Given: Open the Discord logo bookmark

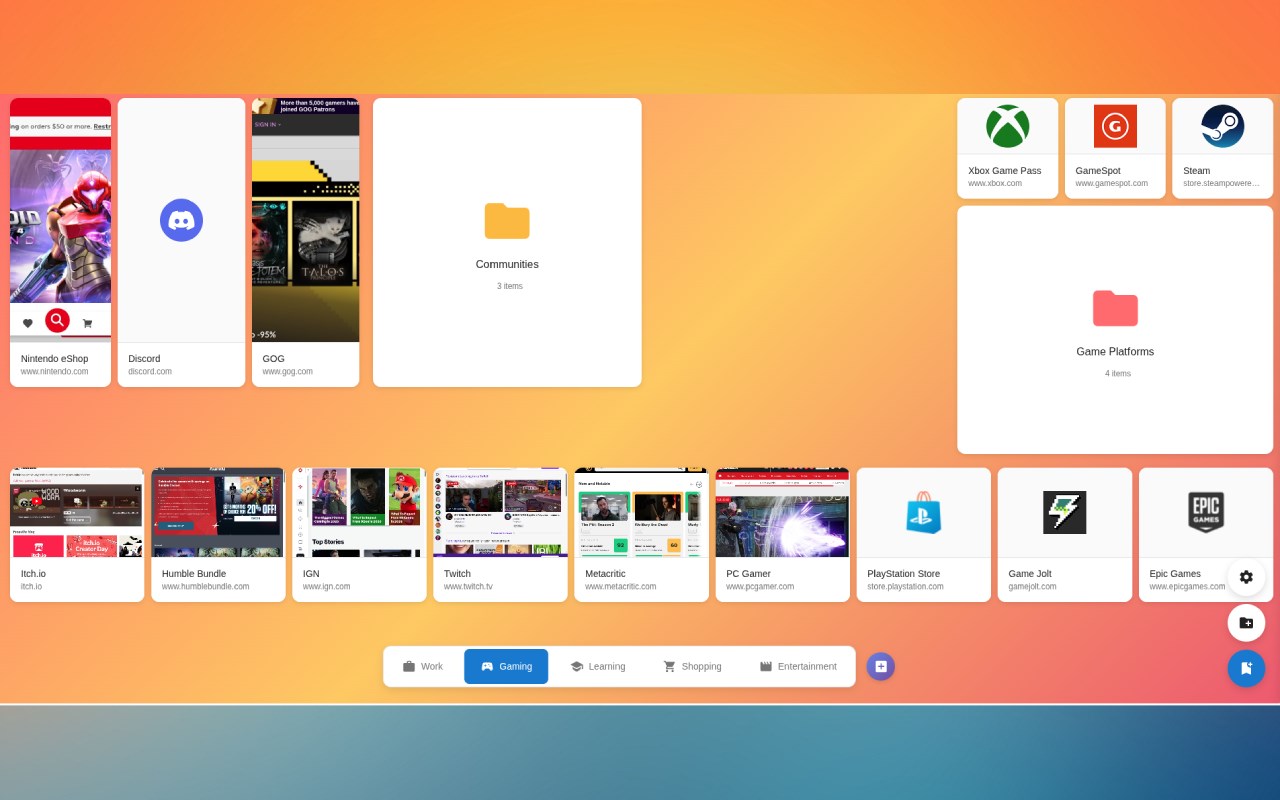Looking at the screenshot, I should click(x=181, y=220).
